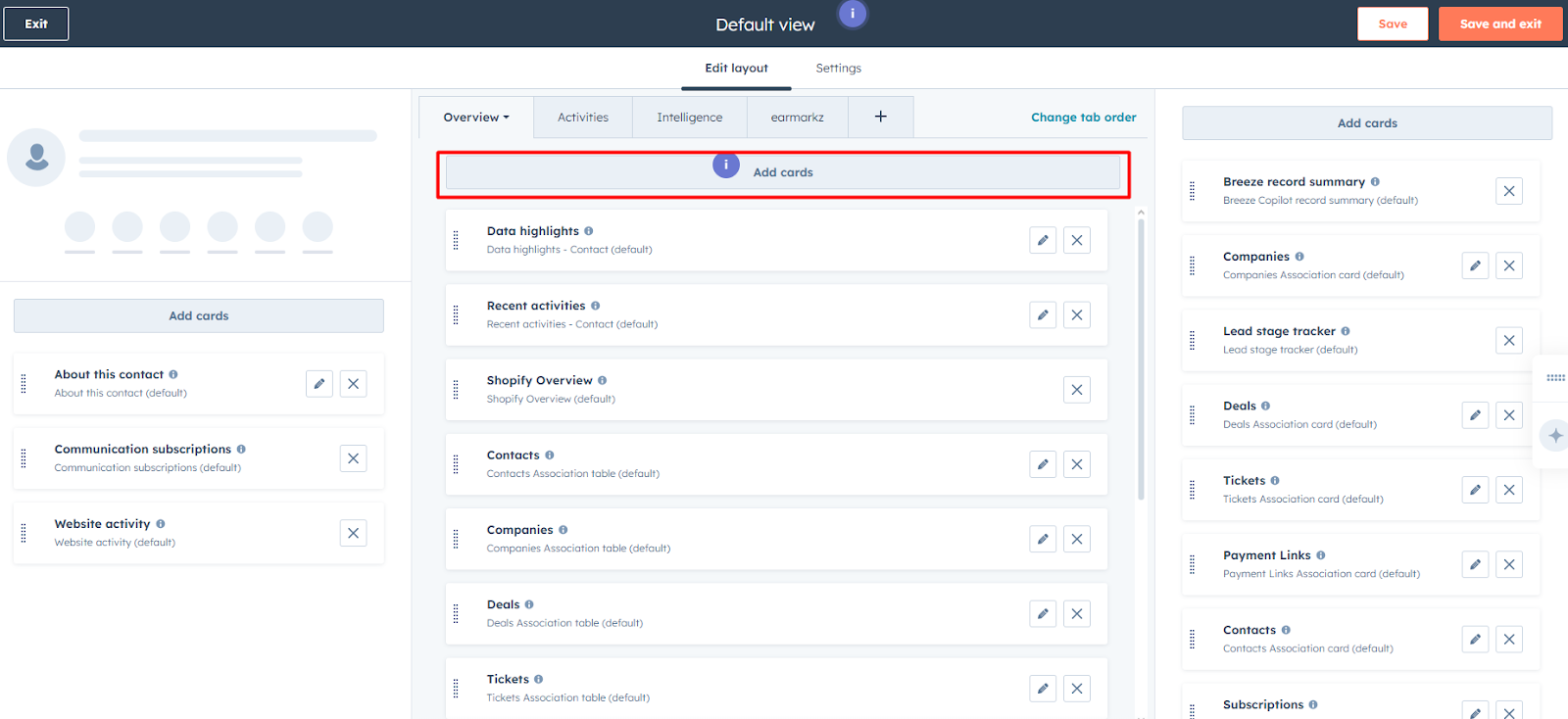Open the Overview tab dropdown
The image size is (1568, 719).
click(476, 118)
